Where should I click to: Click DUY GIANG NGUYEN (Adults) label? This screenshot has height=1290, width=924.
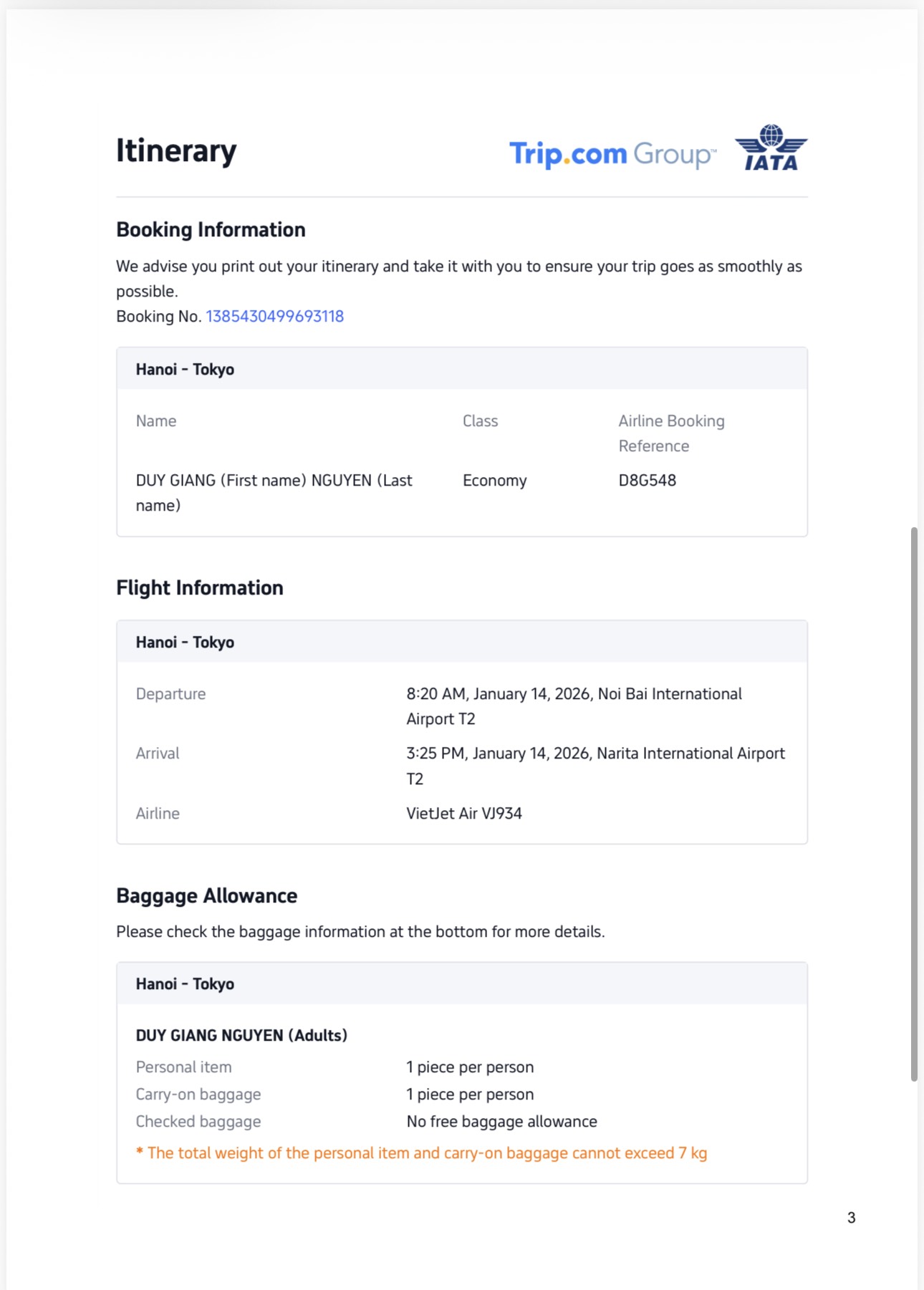(241, 1036)
